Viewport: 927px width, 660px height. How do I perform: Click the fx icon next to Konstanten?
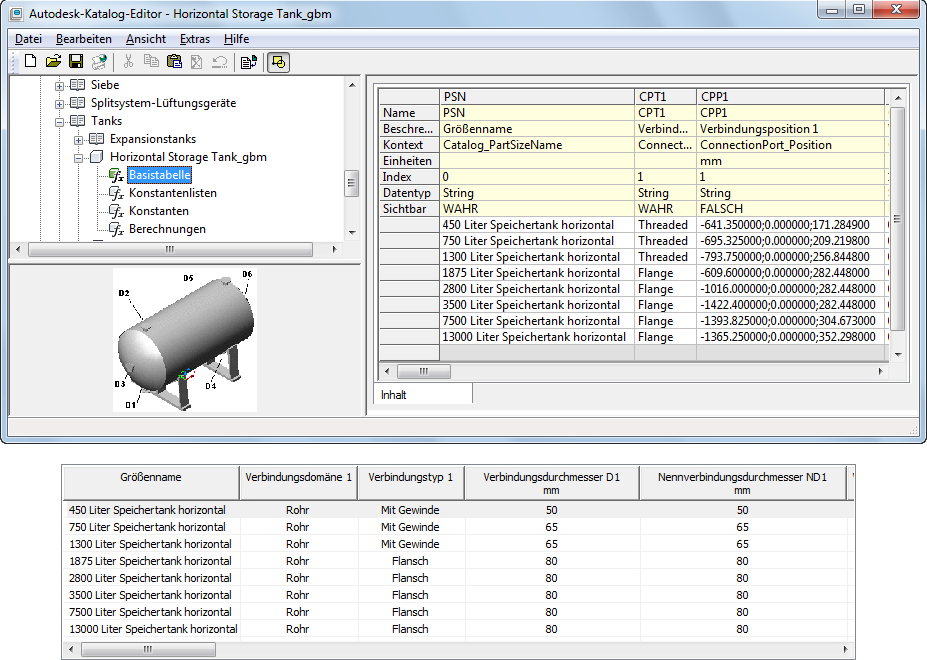(x=116, y=211)
